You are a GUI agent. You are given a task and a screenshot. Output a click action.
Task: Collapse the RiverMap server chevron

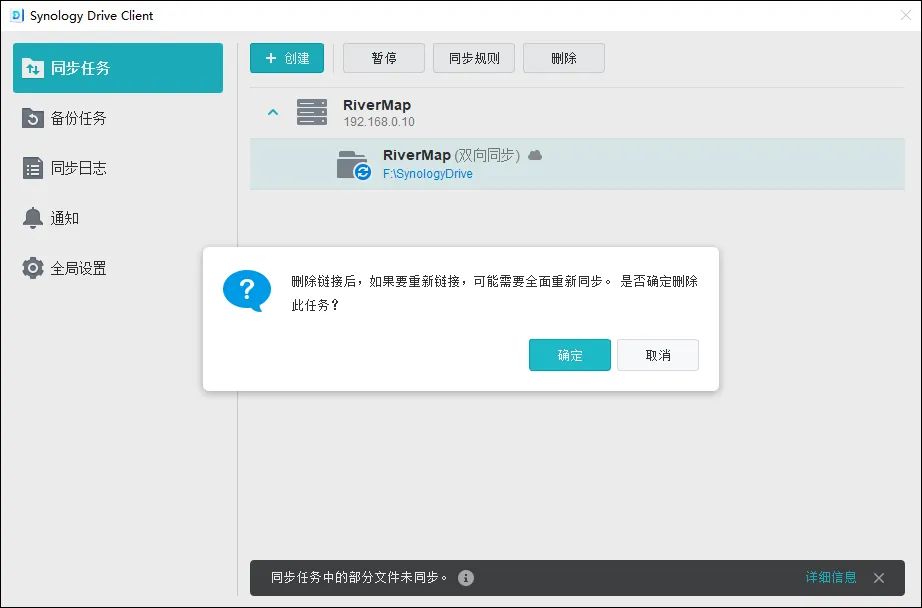click(x=272, y=112)
